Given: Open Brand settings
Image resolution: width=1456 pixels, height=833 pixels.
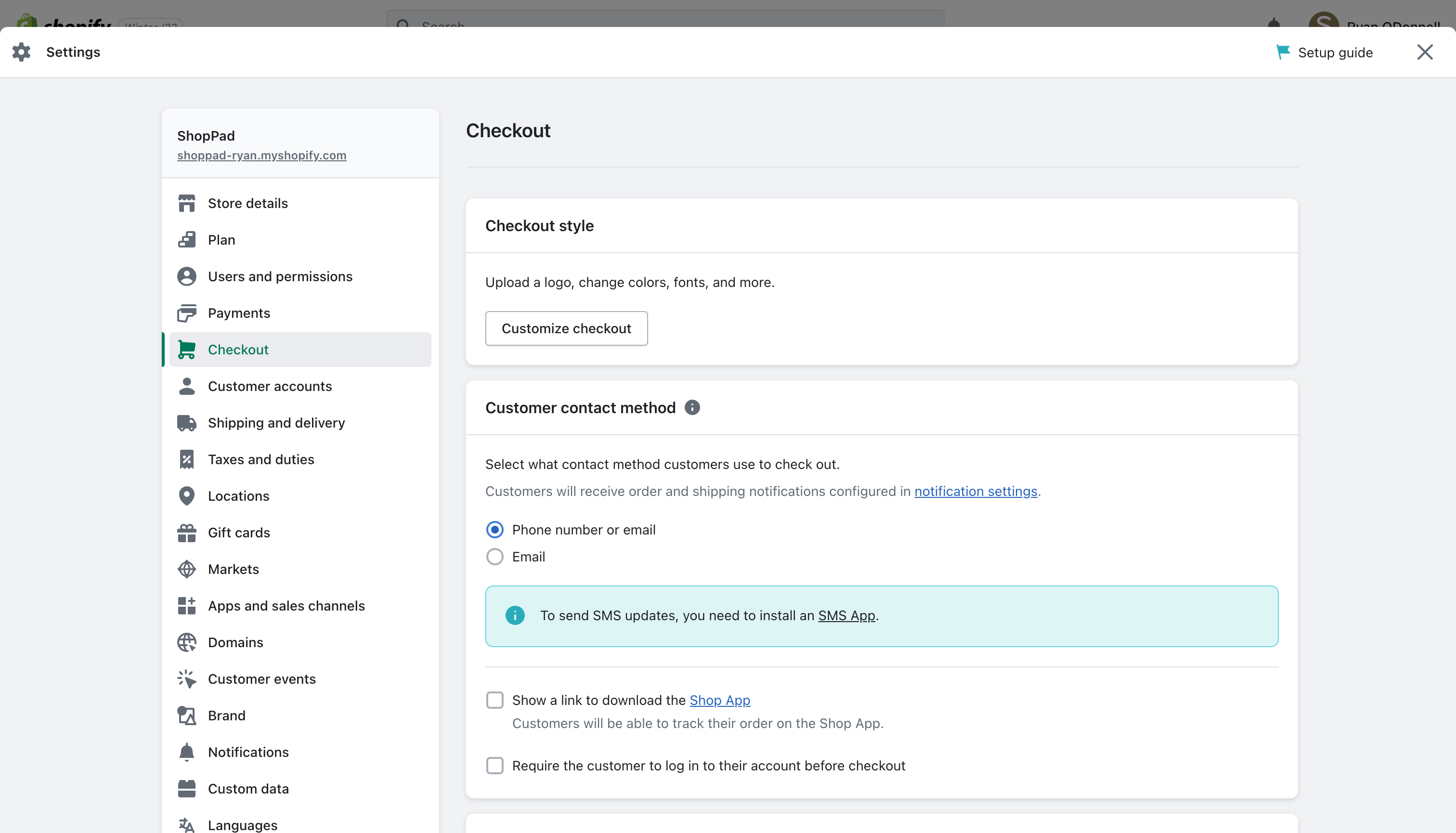Looking at the screenshot, I should (x=300, y=716).
